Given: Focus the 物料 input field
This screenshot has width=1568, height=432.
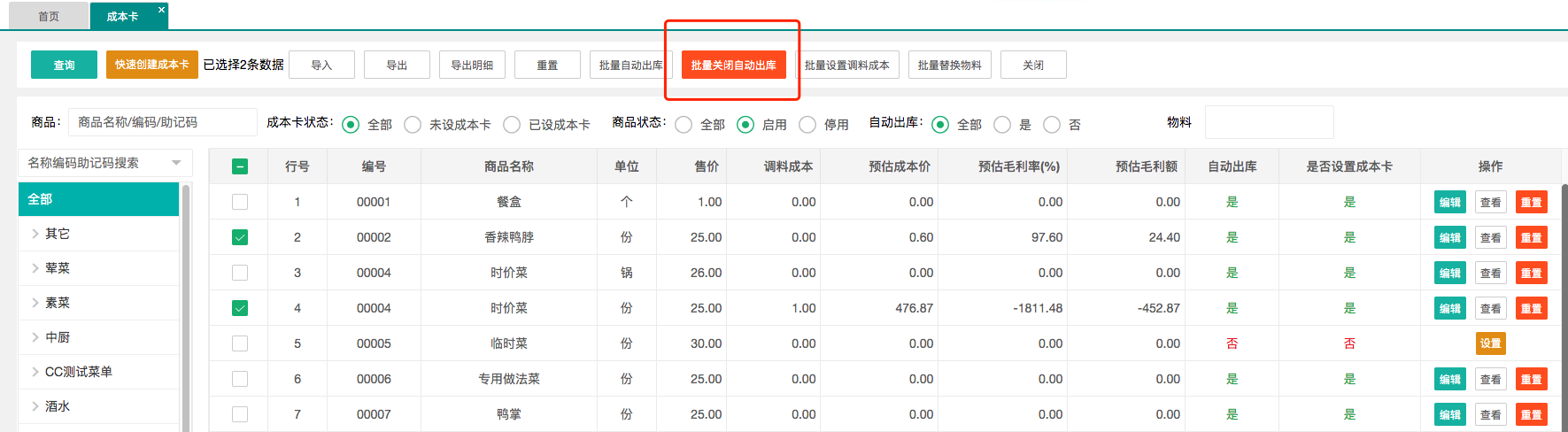Looking at the screenshot, I should point(1269,122).
